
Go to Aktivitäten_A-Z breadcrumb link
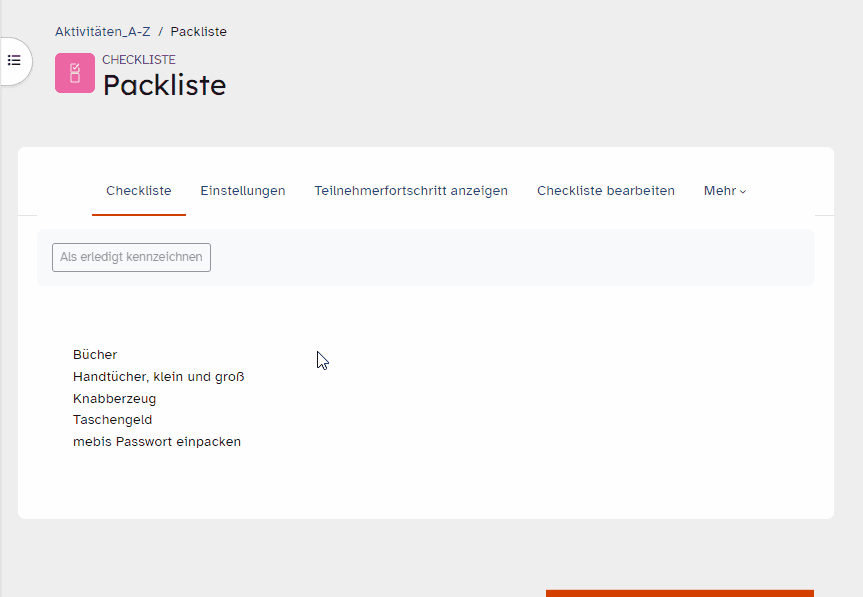102,32
